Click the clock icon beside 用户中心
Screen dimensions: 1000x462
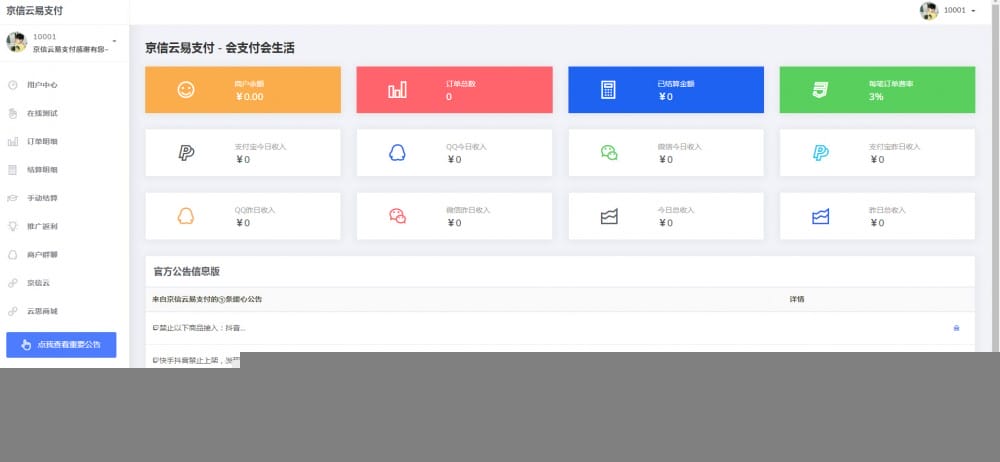pyautogui.click(x=13, y=85)
